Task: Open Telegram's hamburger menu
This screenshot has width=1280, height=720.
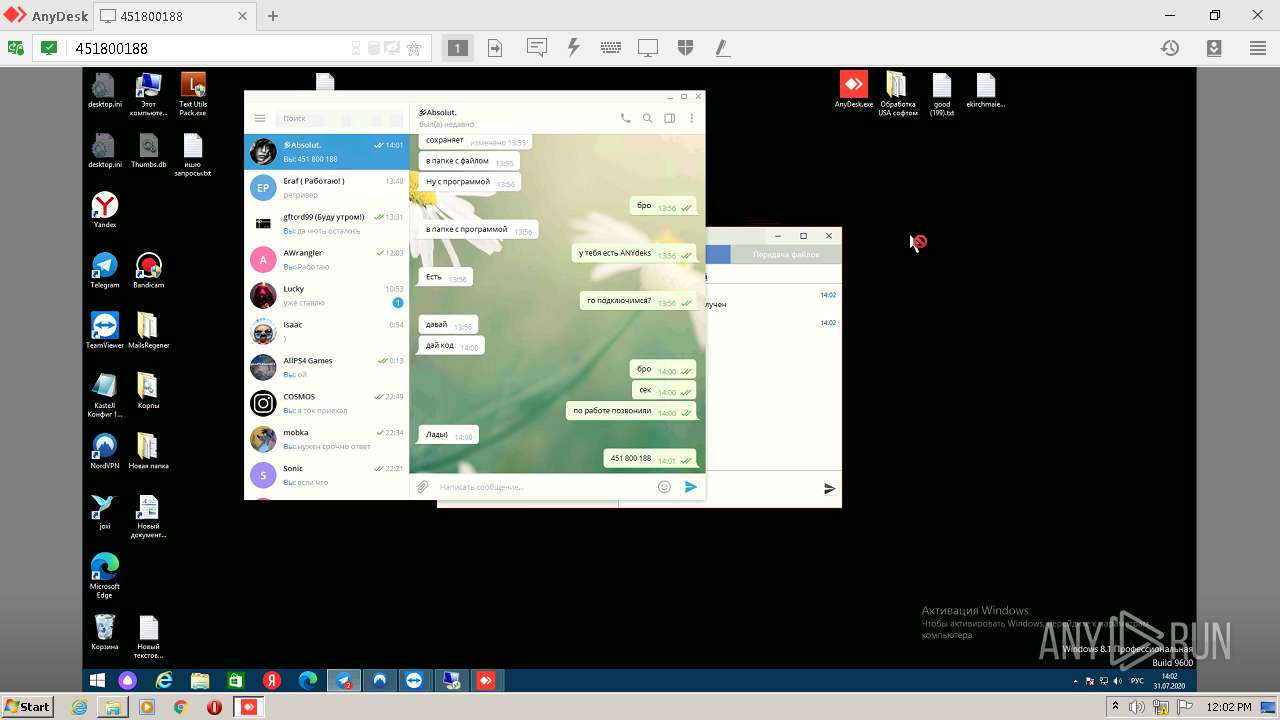Action: point(260,118)
